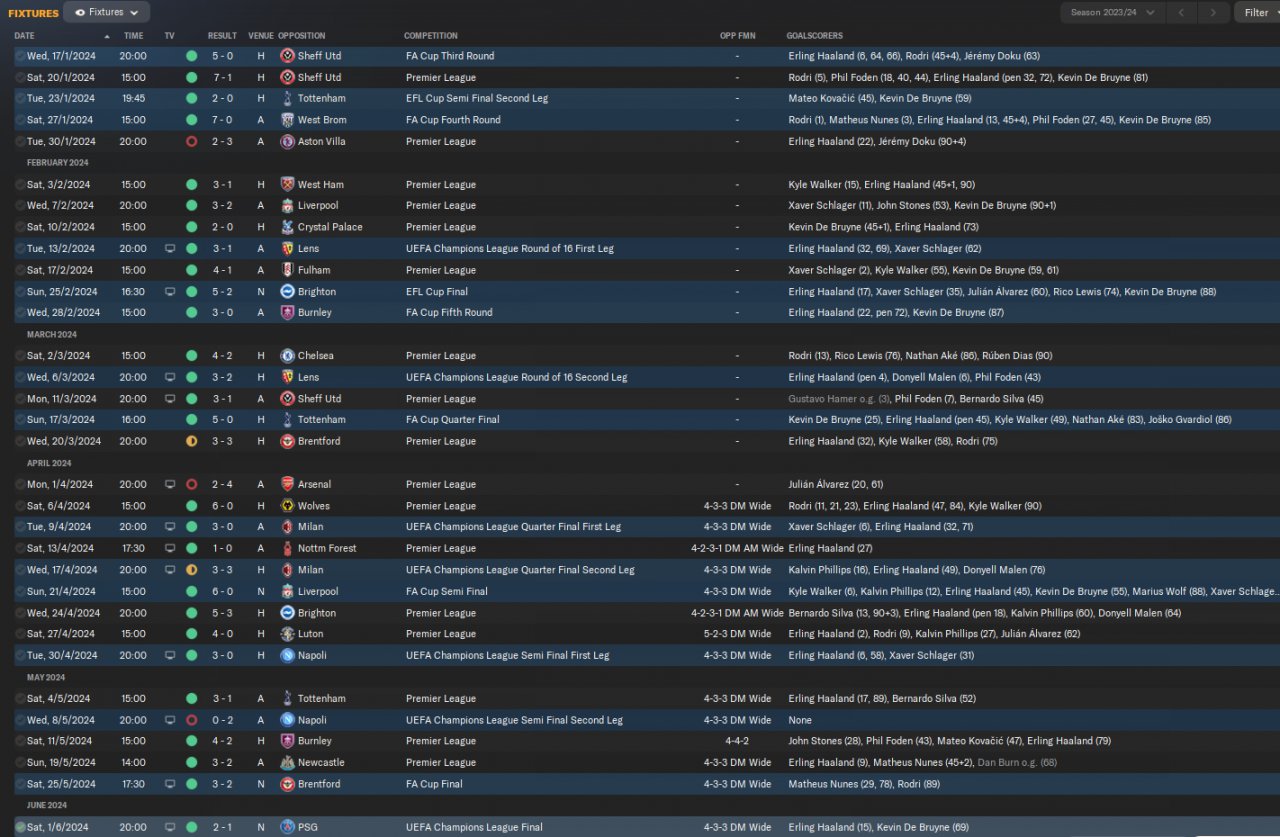The image size is (1280, 837).
Task: Select the 0 - 2 result against Napoli
Action: pos(222,720)
